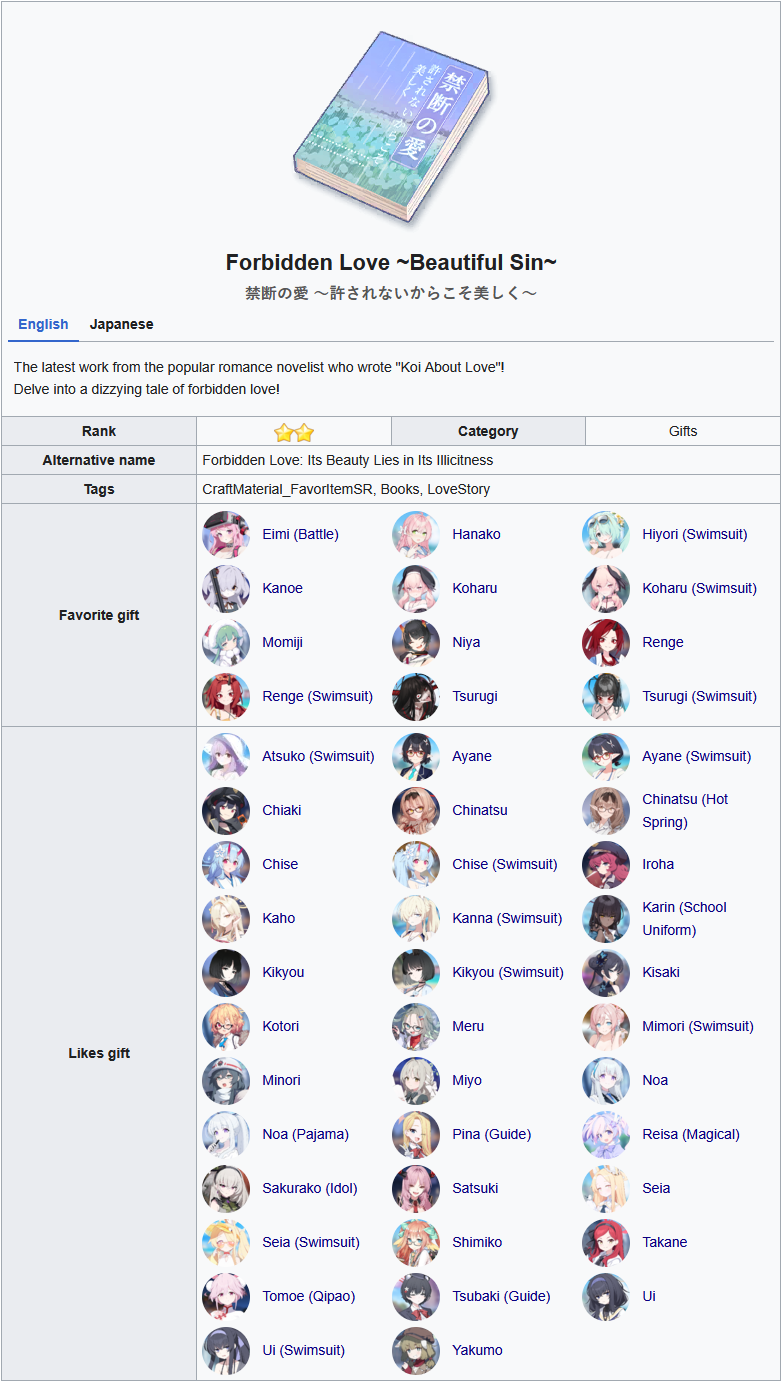Click the Forbidden Love book image
The height and width of the screenshot is (1384, 783).
[x=391, y=130]
